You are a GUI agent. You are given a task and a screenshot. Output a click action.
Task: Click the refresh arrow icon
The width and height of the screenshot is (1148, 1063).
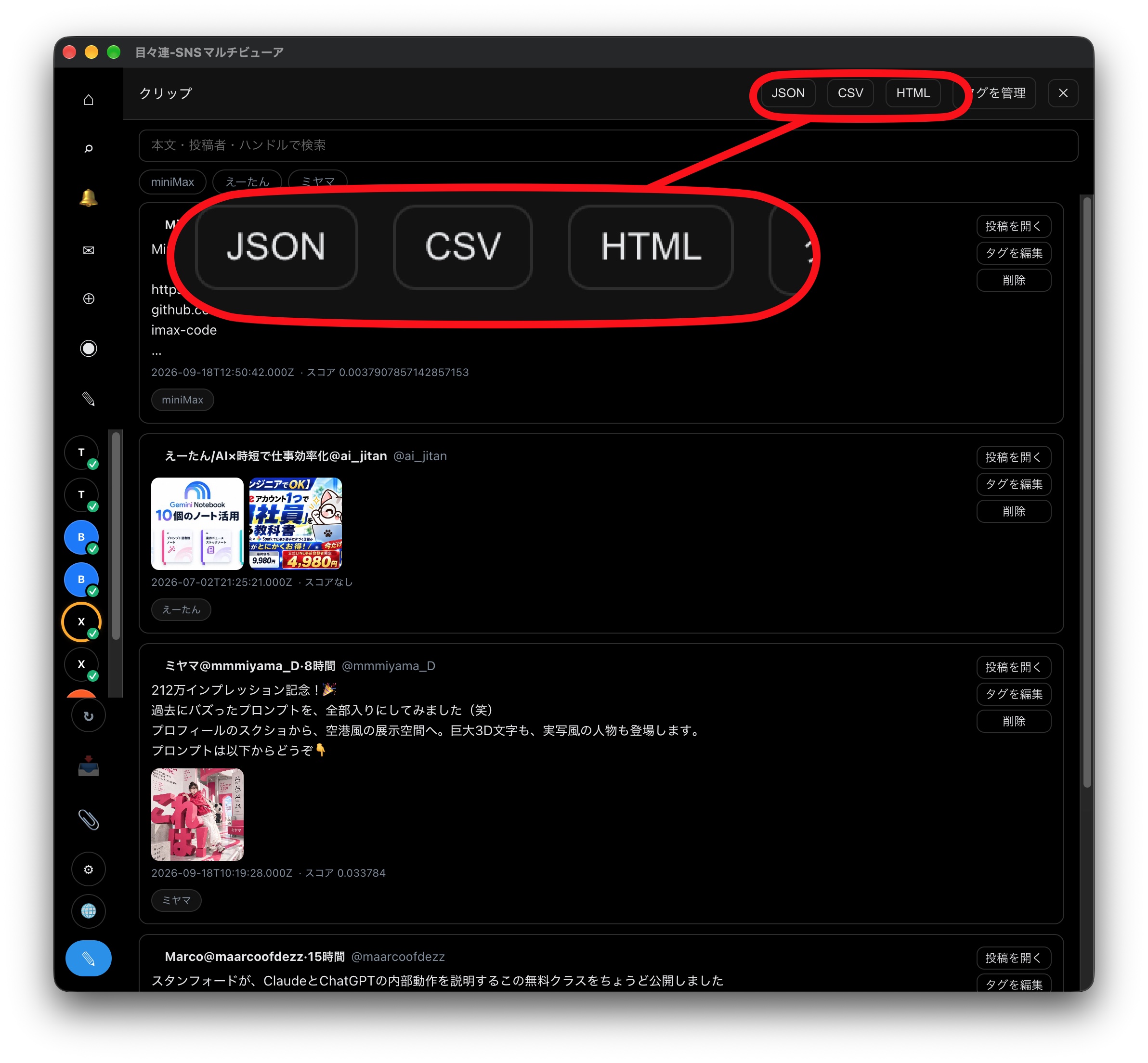(x=88, y=715)
